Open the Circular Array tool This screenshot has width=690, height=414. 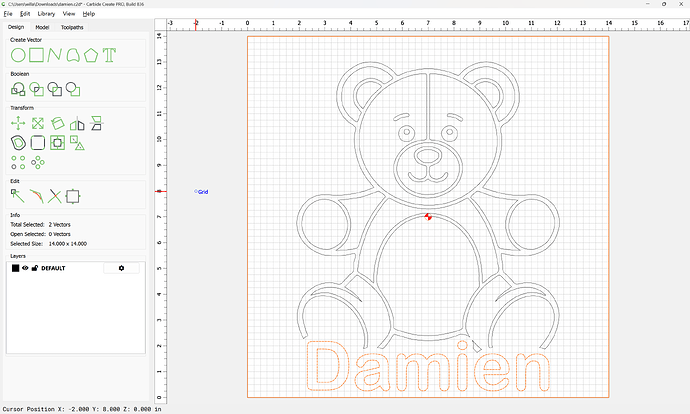[37, 161]
